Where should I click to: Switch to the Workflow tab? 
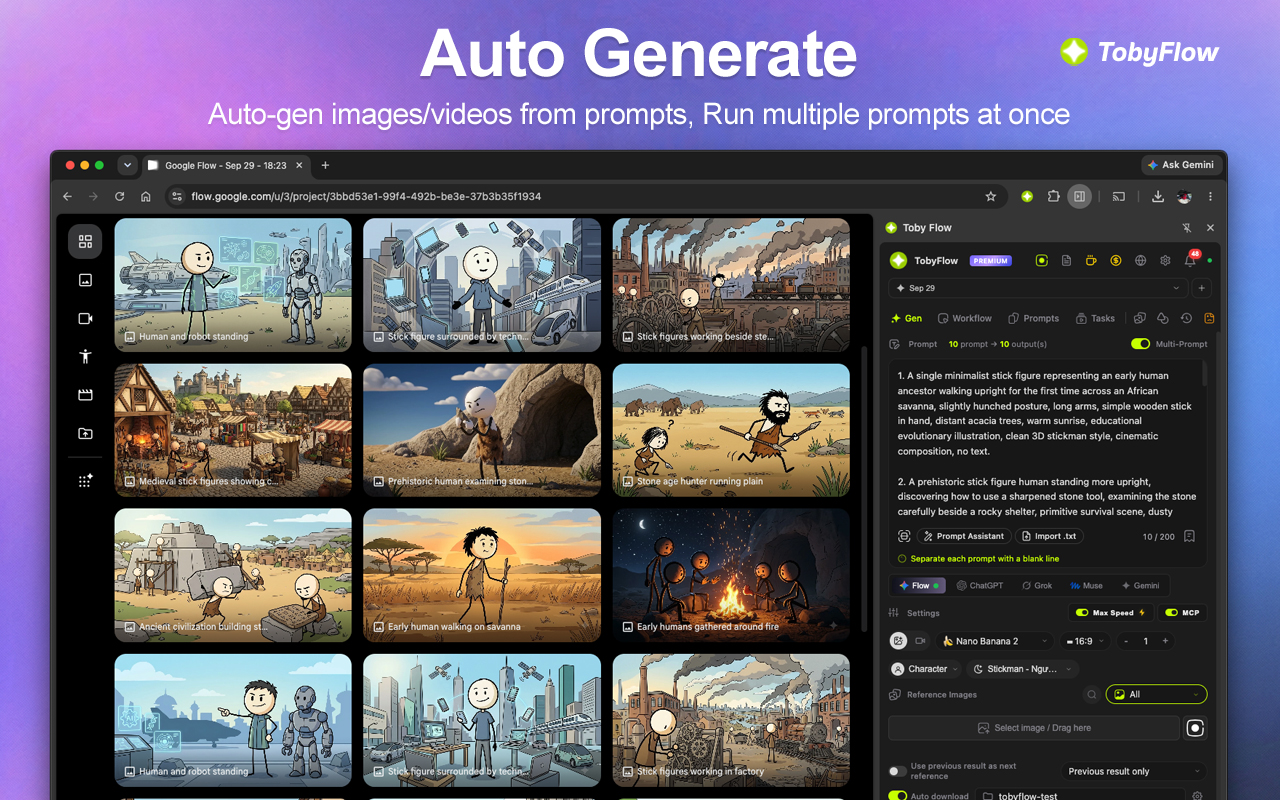tap(964, 318)
